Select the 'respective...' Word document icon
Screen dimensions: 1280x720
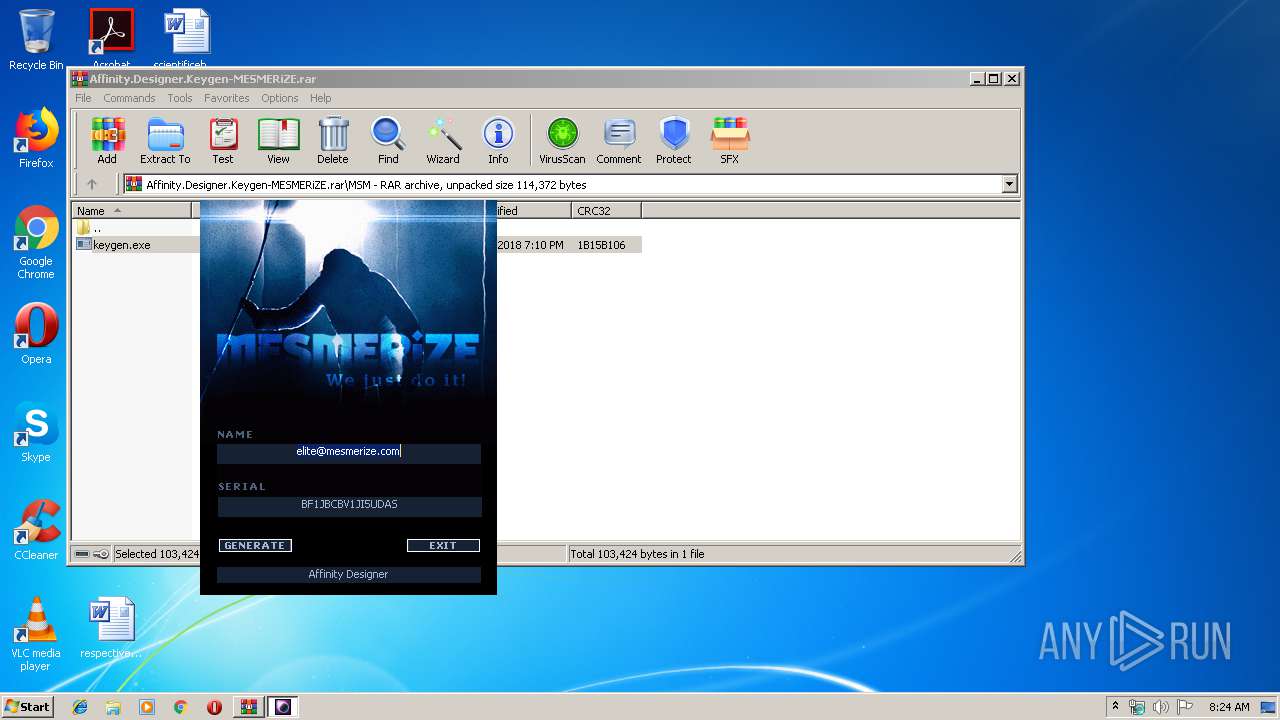tap(111, 629)
